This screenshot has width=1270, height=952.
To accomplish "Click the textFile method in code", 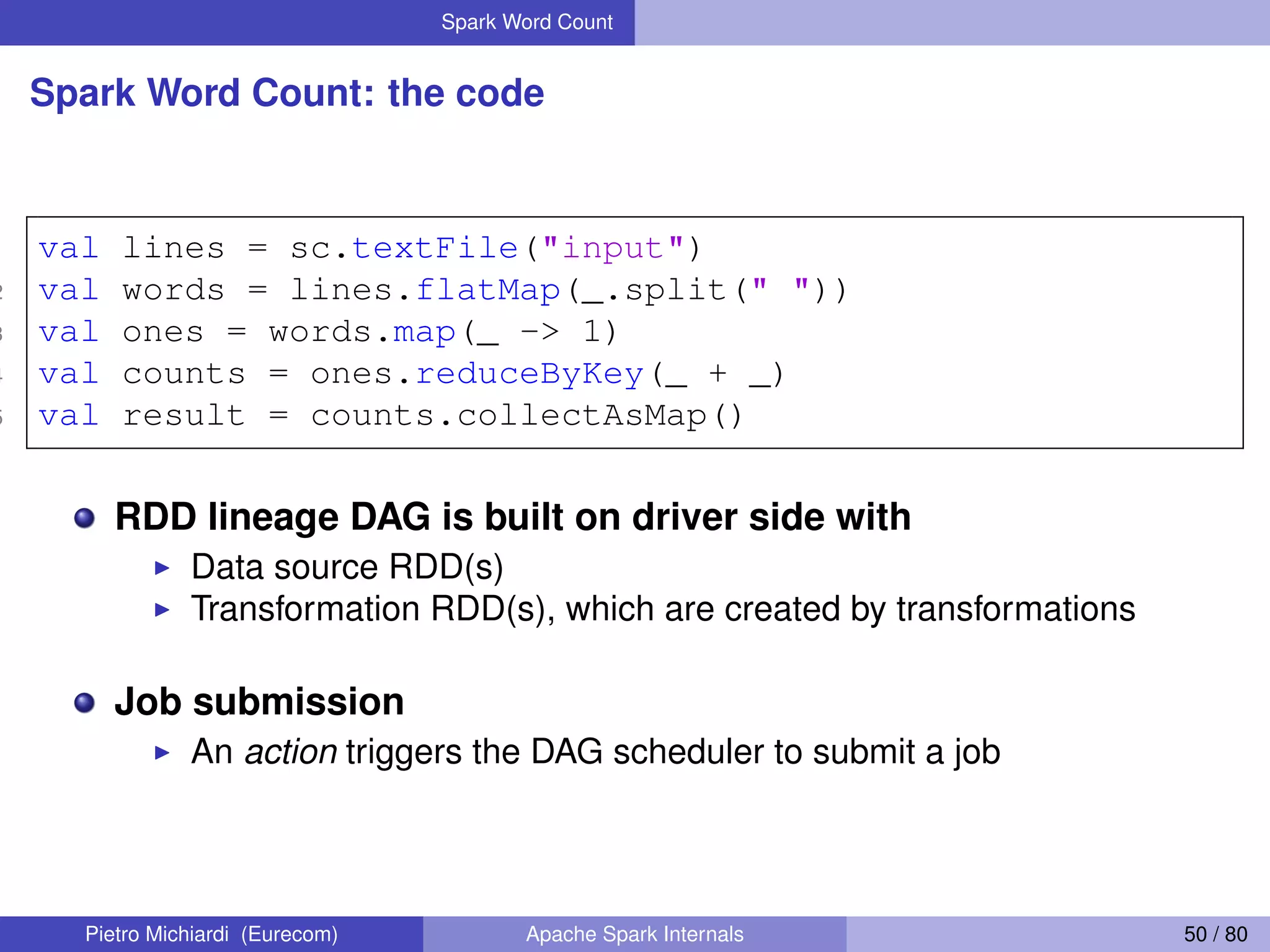I will coord(435,249).
